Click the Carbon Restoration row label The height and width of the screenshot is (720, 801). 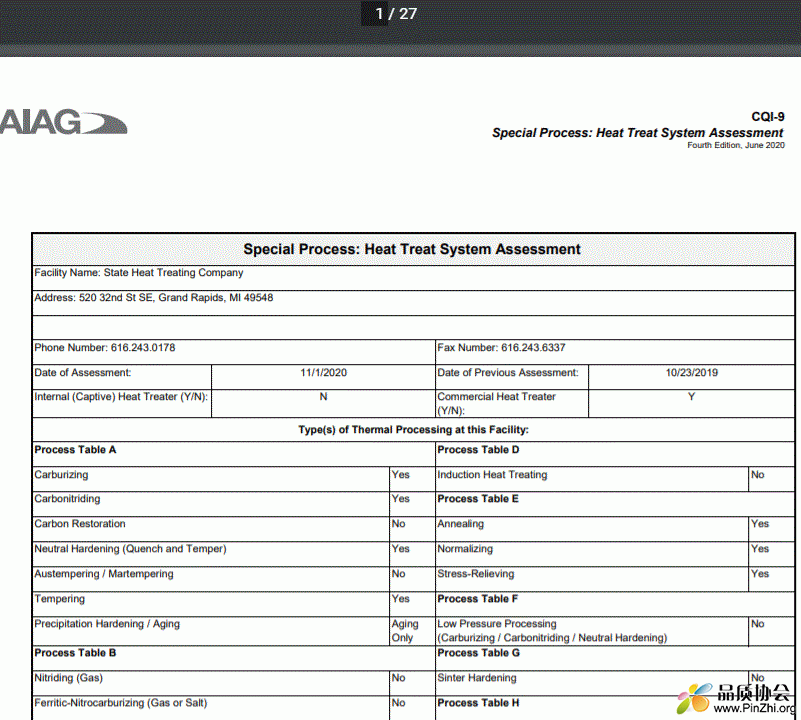(x=80, y=524)
